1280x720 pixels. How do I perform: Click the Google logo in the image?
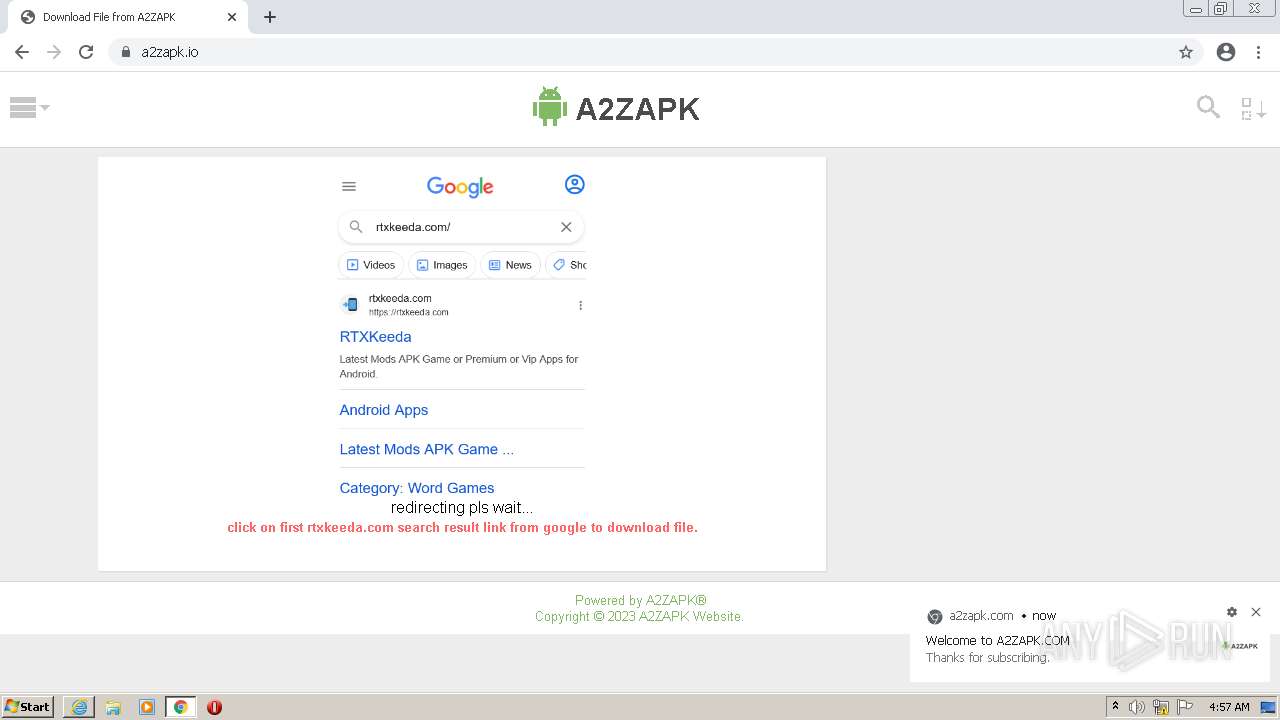[x=460, y=187]
